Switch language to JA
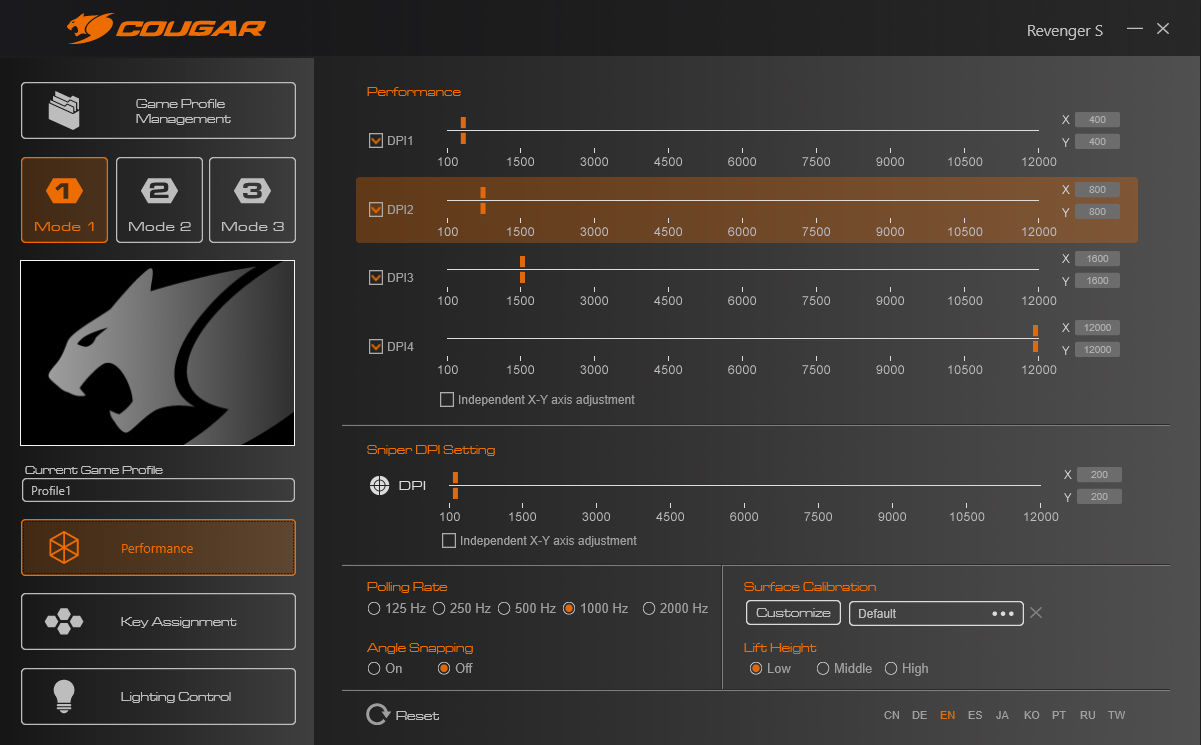The image size is (1201, 745). coord(1003,716)
